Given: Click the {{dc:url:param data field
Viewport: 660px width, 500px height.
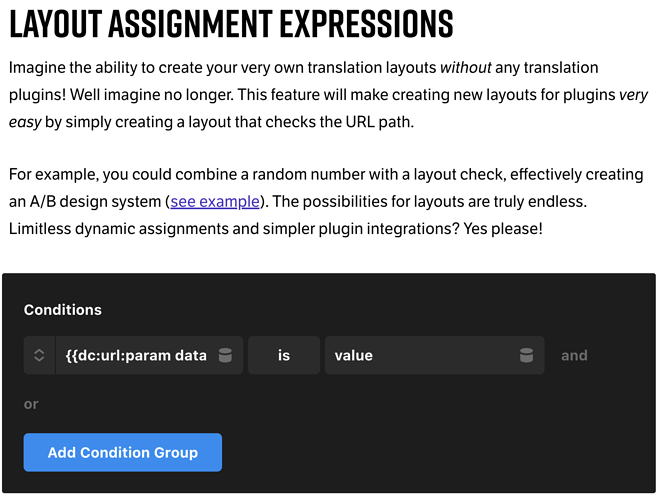Looking at the screenshot, I should (x=135, y=355).
